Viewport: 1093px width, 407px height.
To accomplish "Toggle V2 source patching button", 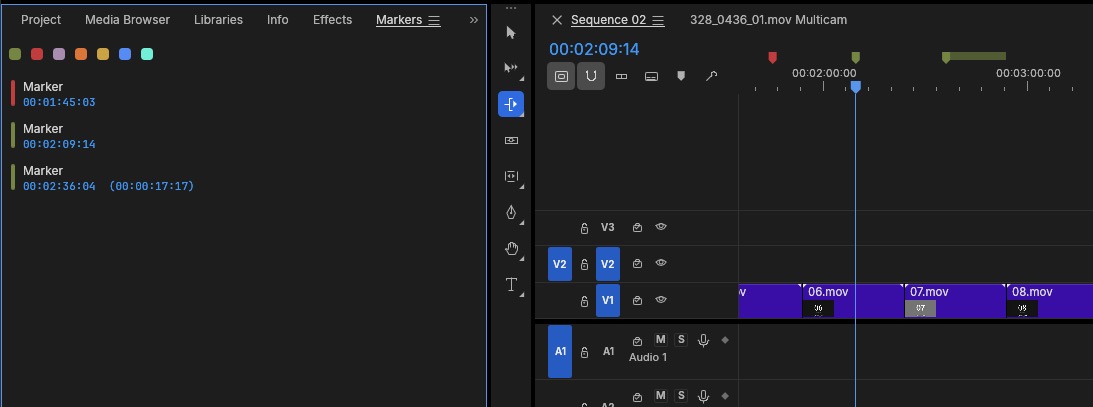I will [x=560, y=264].
